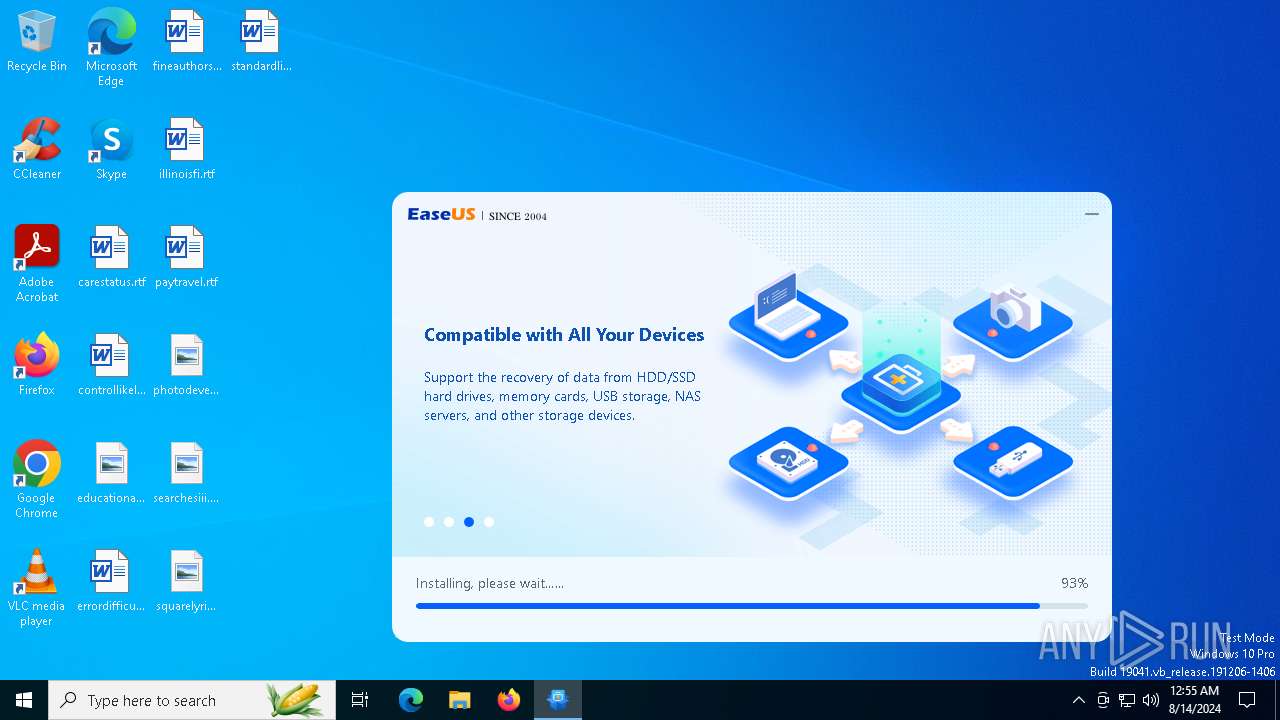Switch to the EaseUS installer taskbar button
This screenshot has width=1280, height=720.
click(x=558, y=700)
